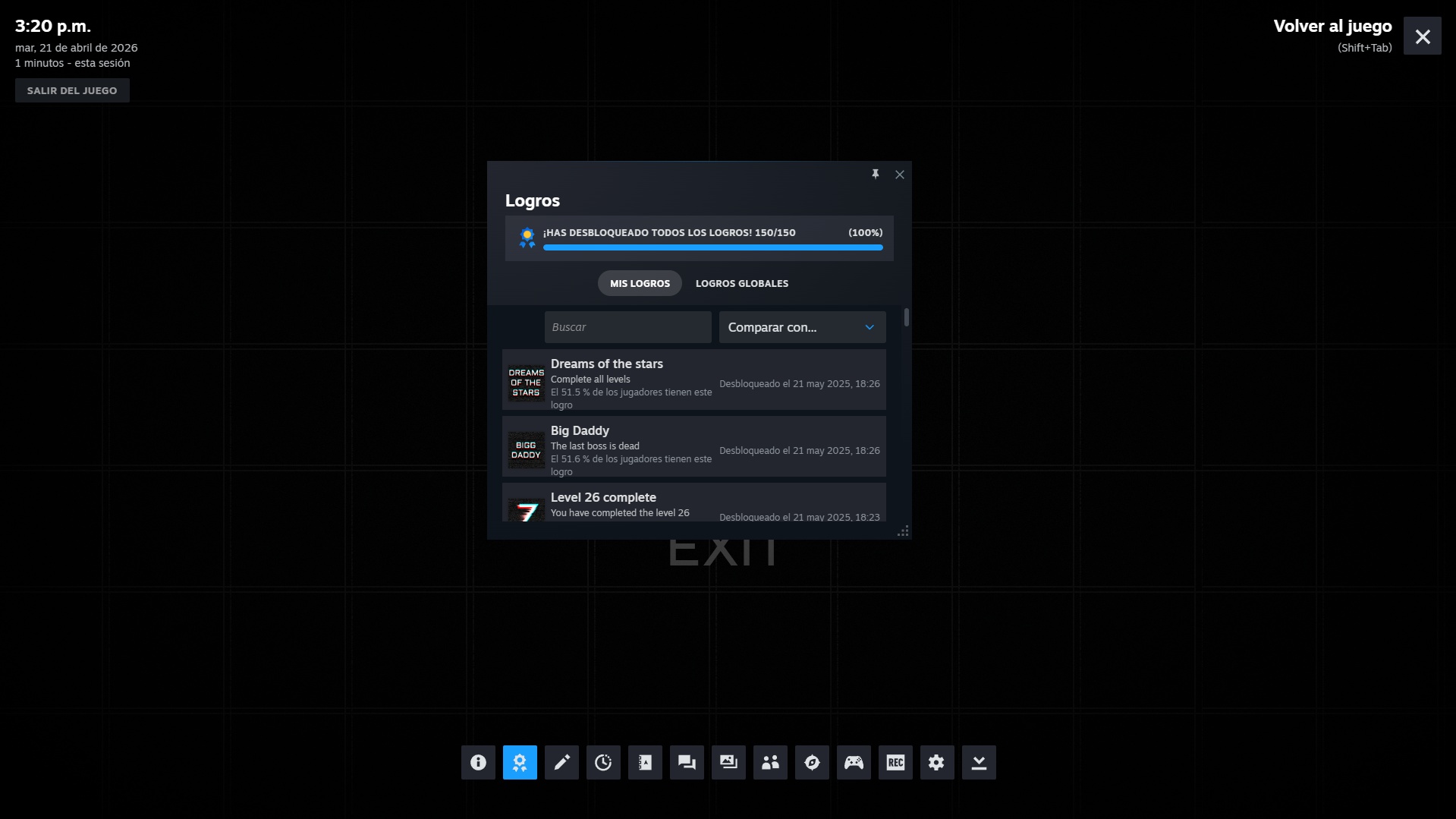This screenshot has height=819, width=1456.
Task: Close the Logros panel
Action: [900, 175]
